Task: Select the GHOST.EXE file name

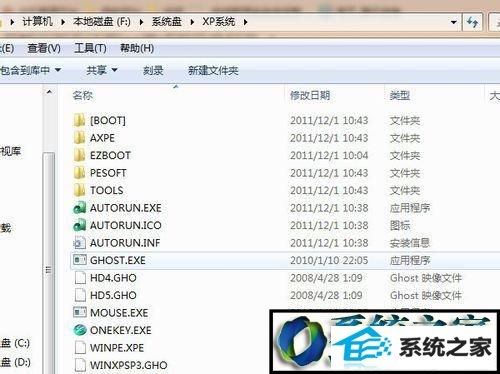Action: tap(118, 260)
